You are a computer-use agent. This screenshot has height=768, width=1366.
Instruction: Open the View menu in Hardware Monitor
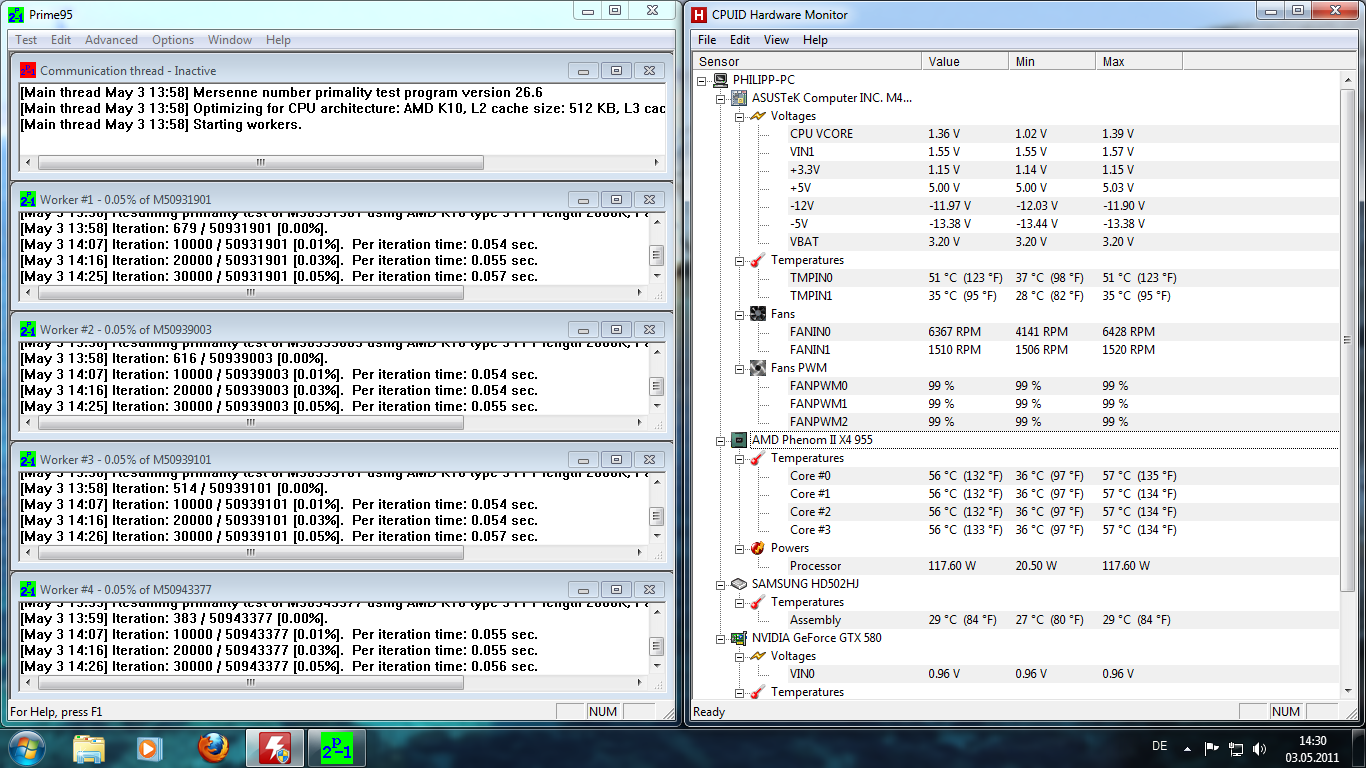[776, 40]
